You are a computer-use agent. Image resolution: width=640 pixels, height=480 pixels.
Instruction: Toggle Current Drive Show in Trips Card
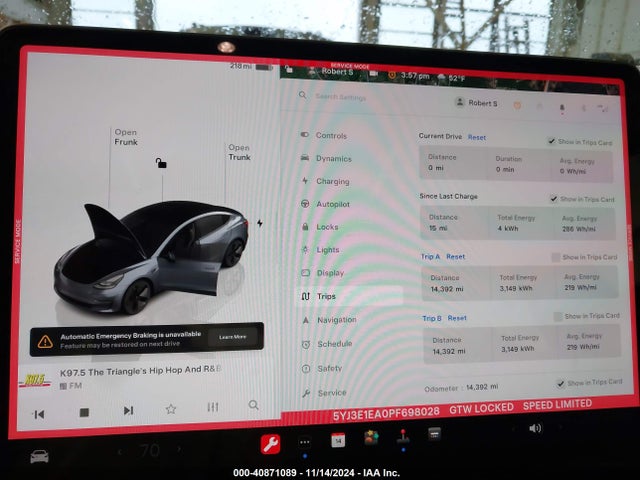click(551, 141)
